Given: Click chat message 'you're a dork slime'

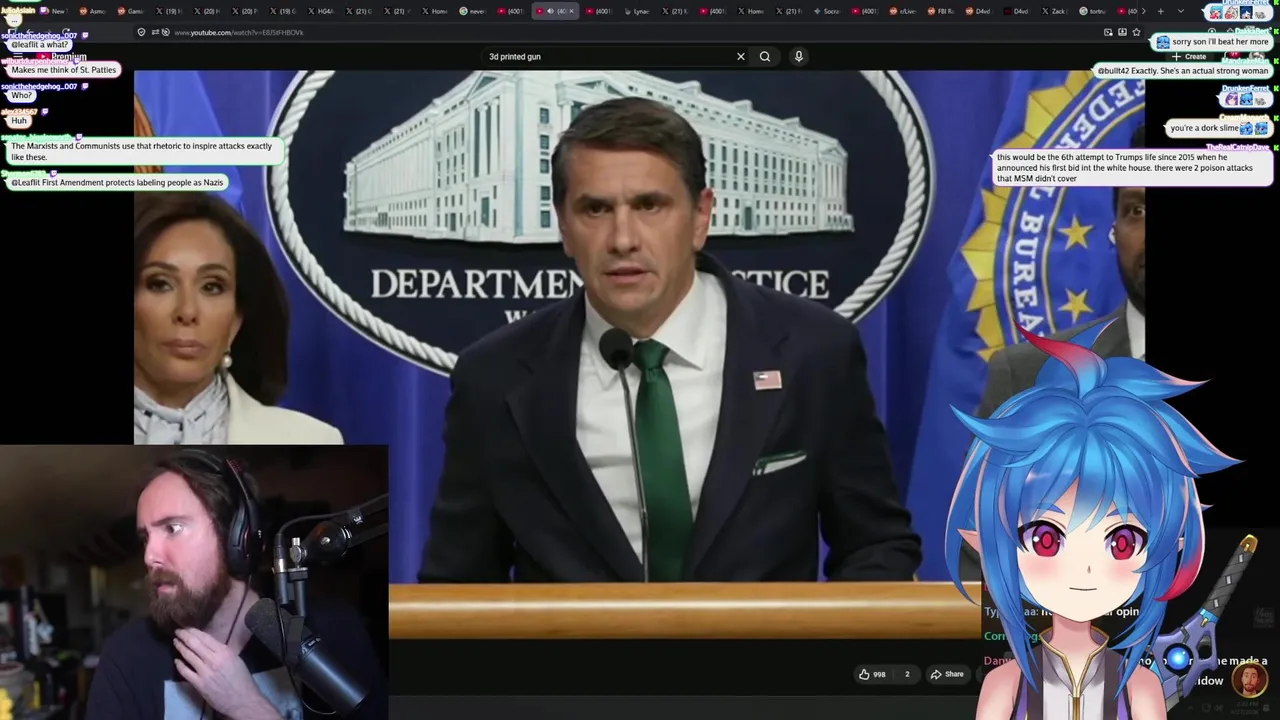Looking at the screenshot, I should (x=1219, y=128).
